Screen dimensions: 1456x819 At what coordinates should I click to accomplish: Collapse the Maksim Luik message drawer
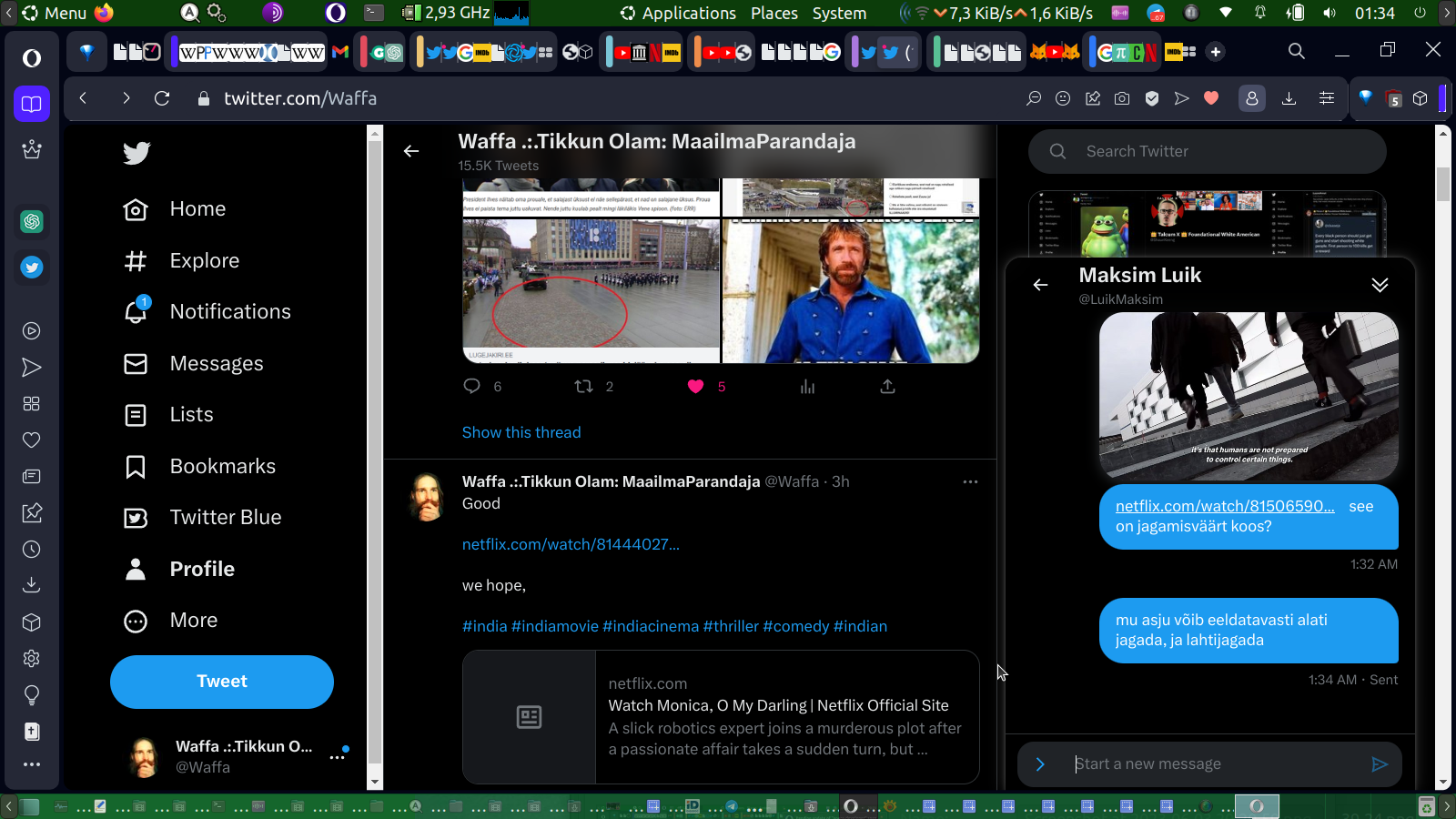(x=1380, y=285)
